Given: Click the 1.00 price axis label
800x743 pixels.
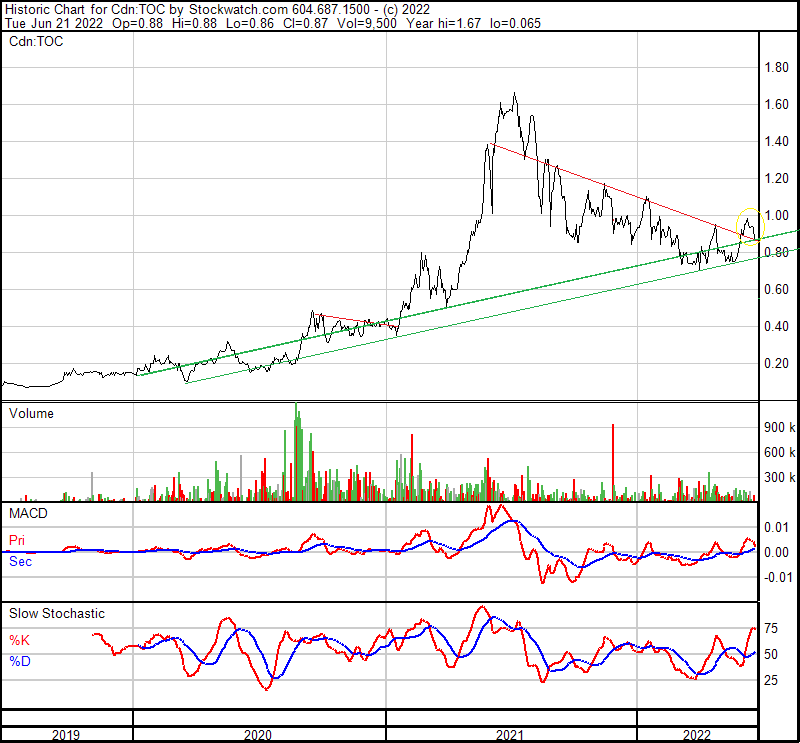Looking at the screenshot, I should click(776, 215).
